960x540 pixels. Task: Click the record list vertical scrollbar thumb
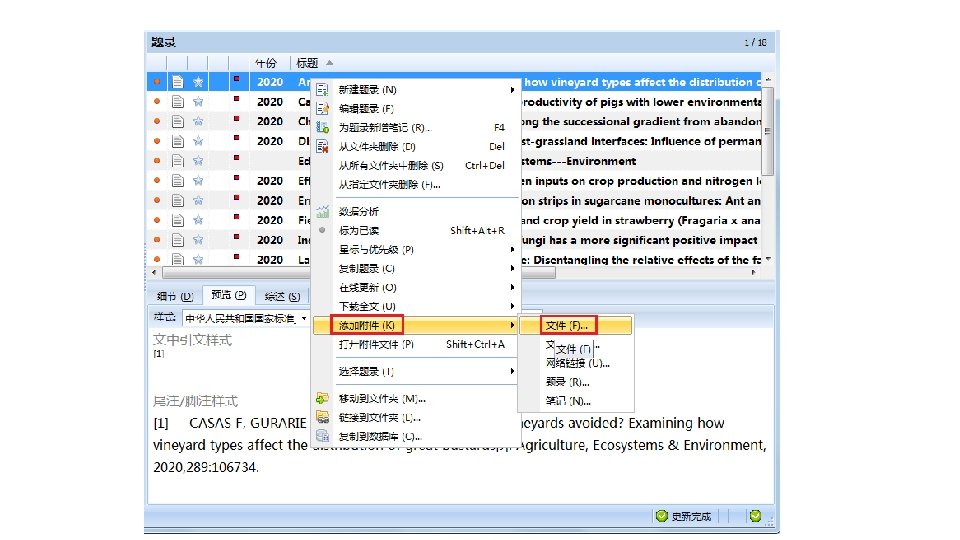(x=767, y=131)
